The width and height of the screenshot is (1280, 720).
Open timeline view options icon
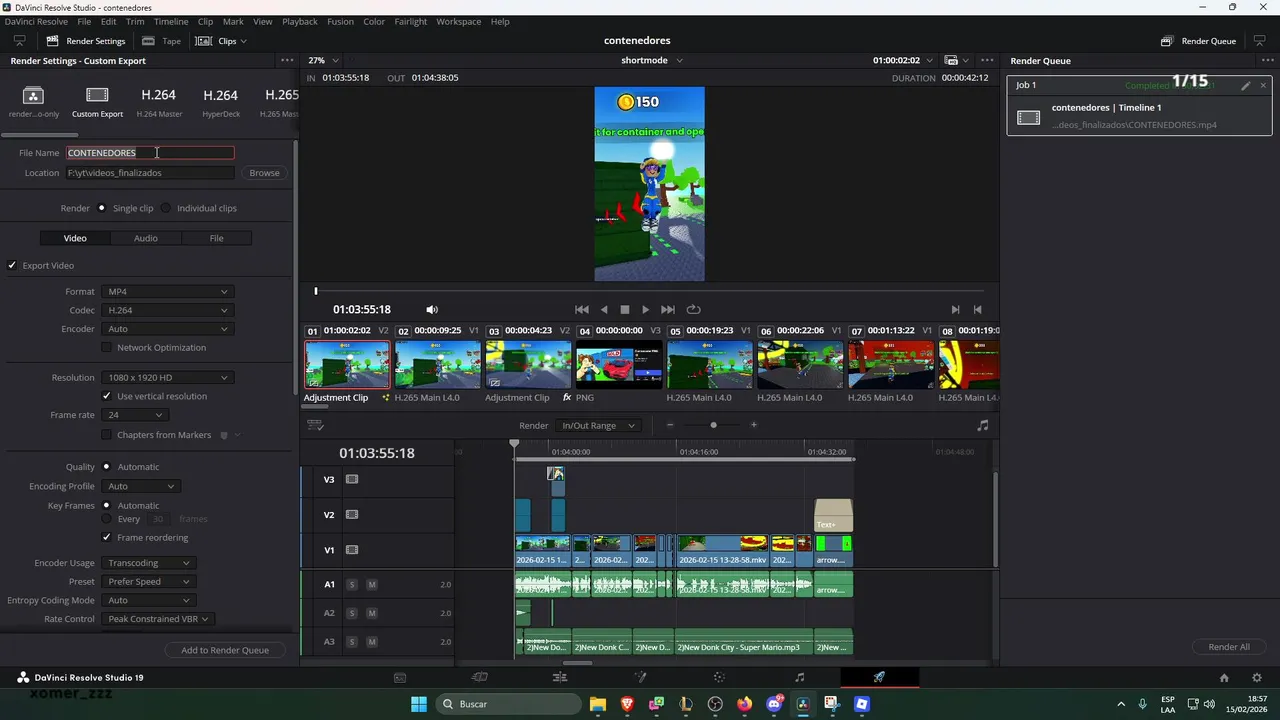(x=315, y=425)
